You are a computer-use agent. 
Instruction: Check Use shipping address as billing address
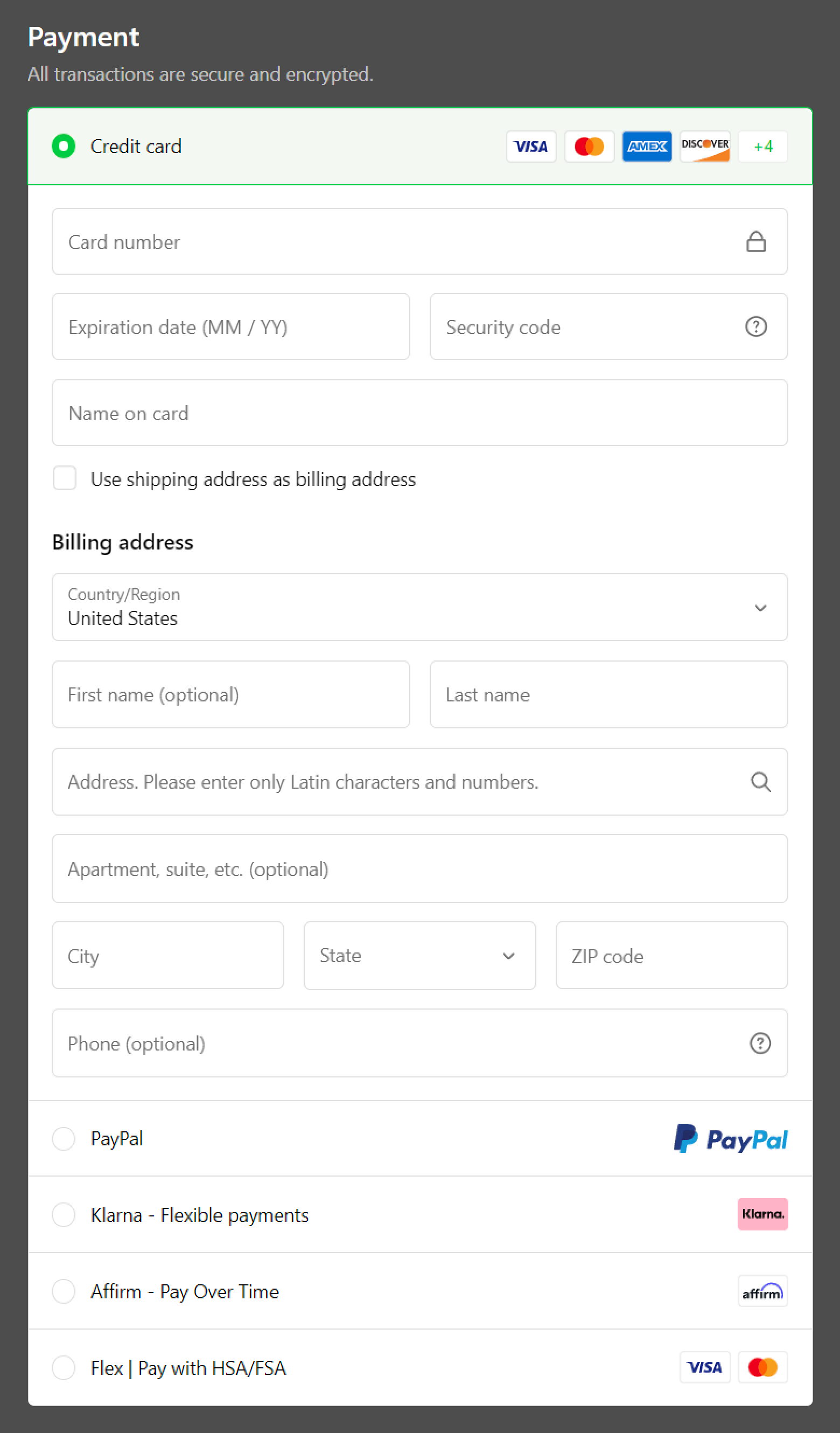pyautogui.click(x=64, y=478)
